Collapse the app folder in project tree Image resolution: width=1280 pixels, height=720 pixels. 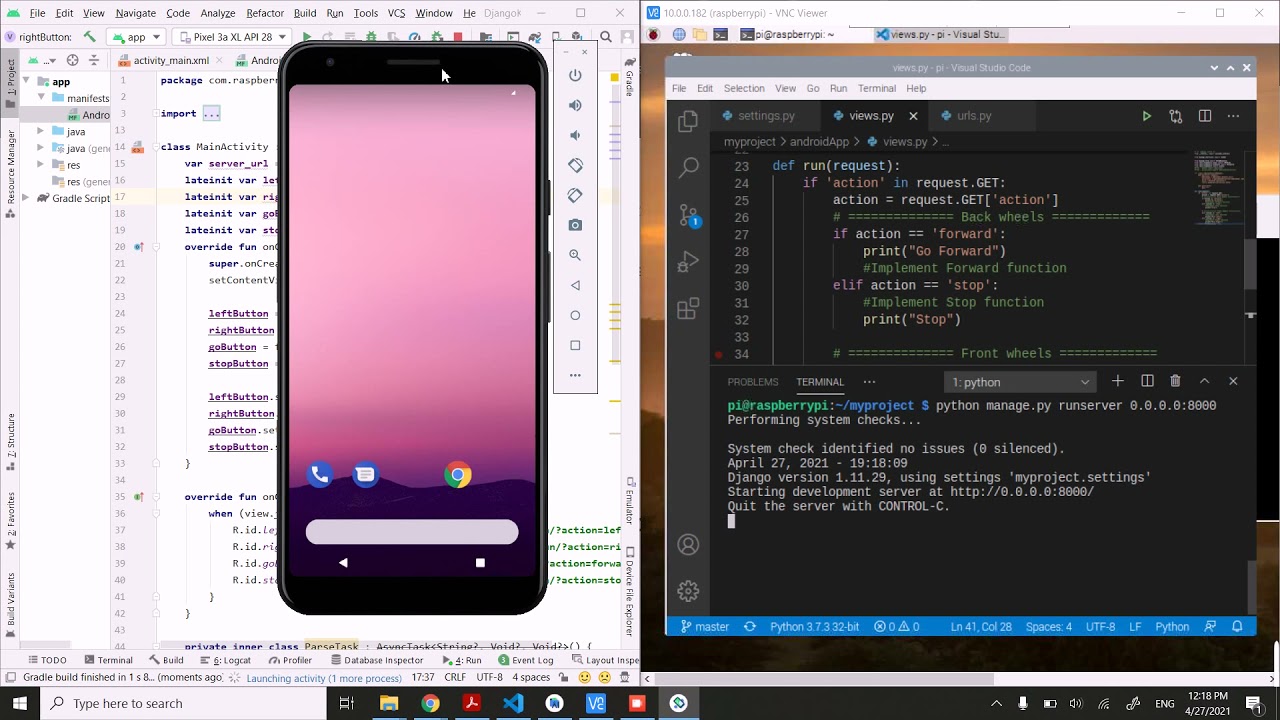point(26,82)
